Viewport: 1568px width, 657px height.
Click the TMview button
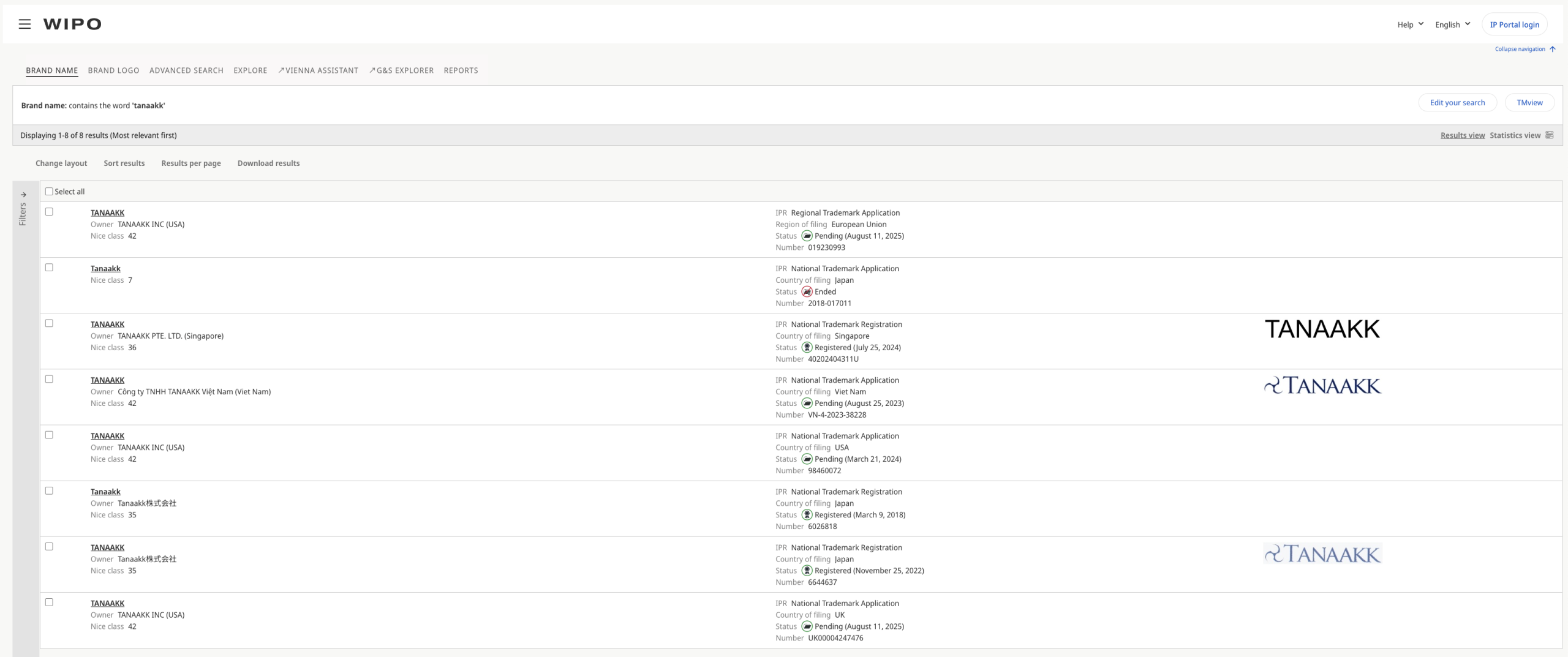click(1529, 102)
